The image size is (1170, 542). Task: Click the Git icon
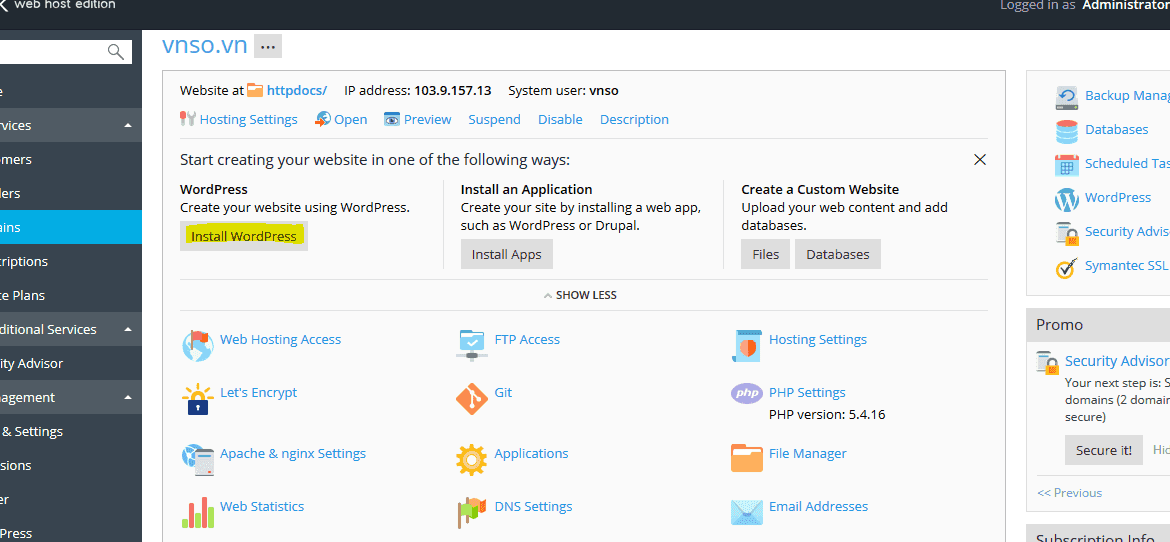coord(472,399)
